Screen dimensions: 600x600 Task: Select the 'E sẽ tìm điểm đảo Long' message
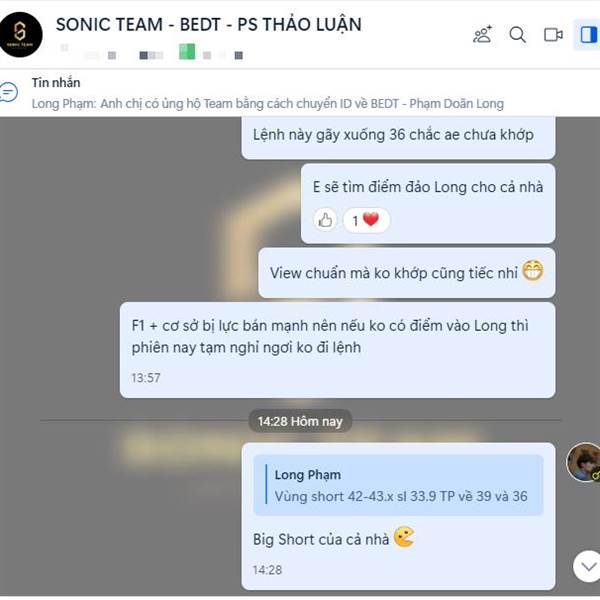coord(428,204)
